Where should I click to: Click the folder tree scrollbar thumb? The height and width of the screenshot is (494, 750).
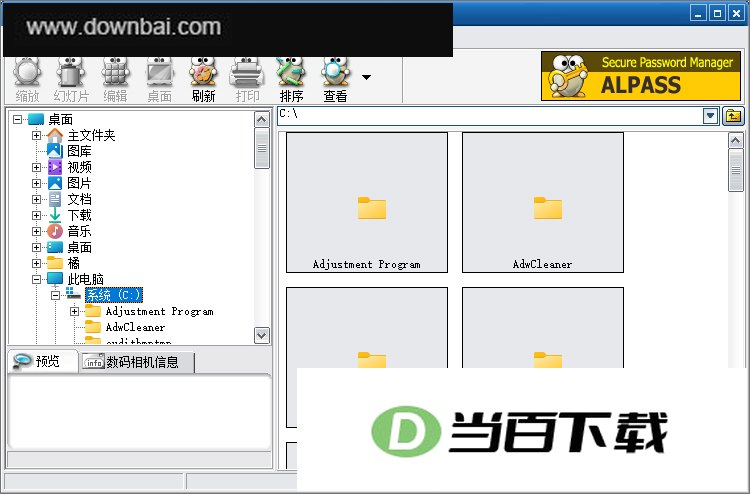point(262,148)
